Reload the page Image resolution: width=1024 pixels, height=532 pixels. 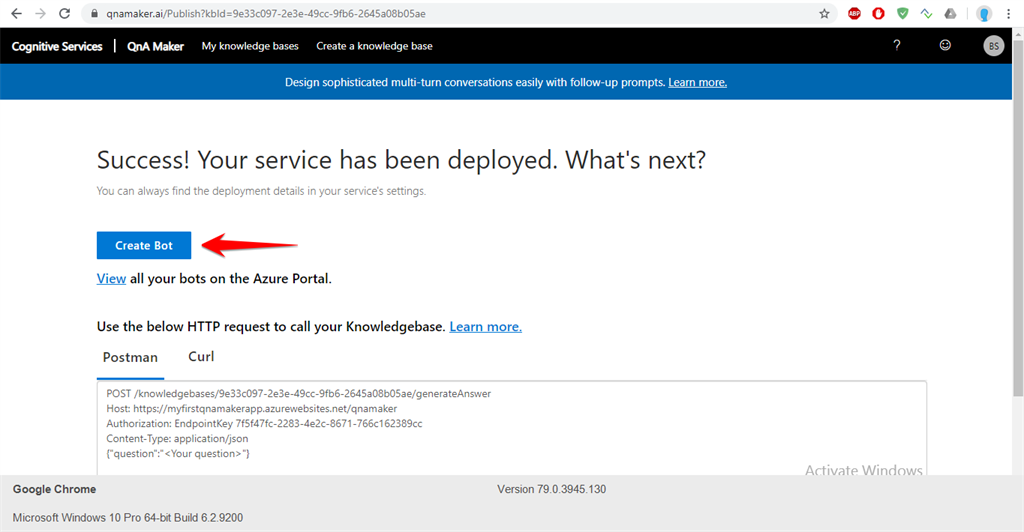(64, 14)
